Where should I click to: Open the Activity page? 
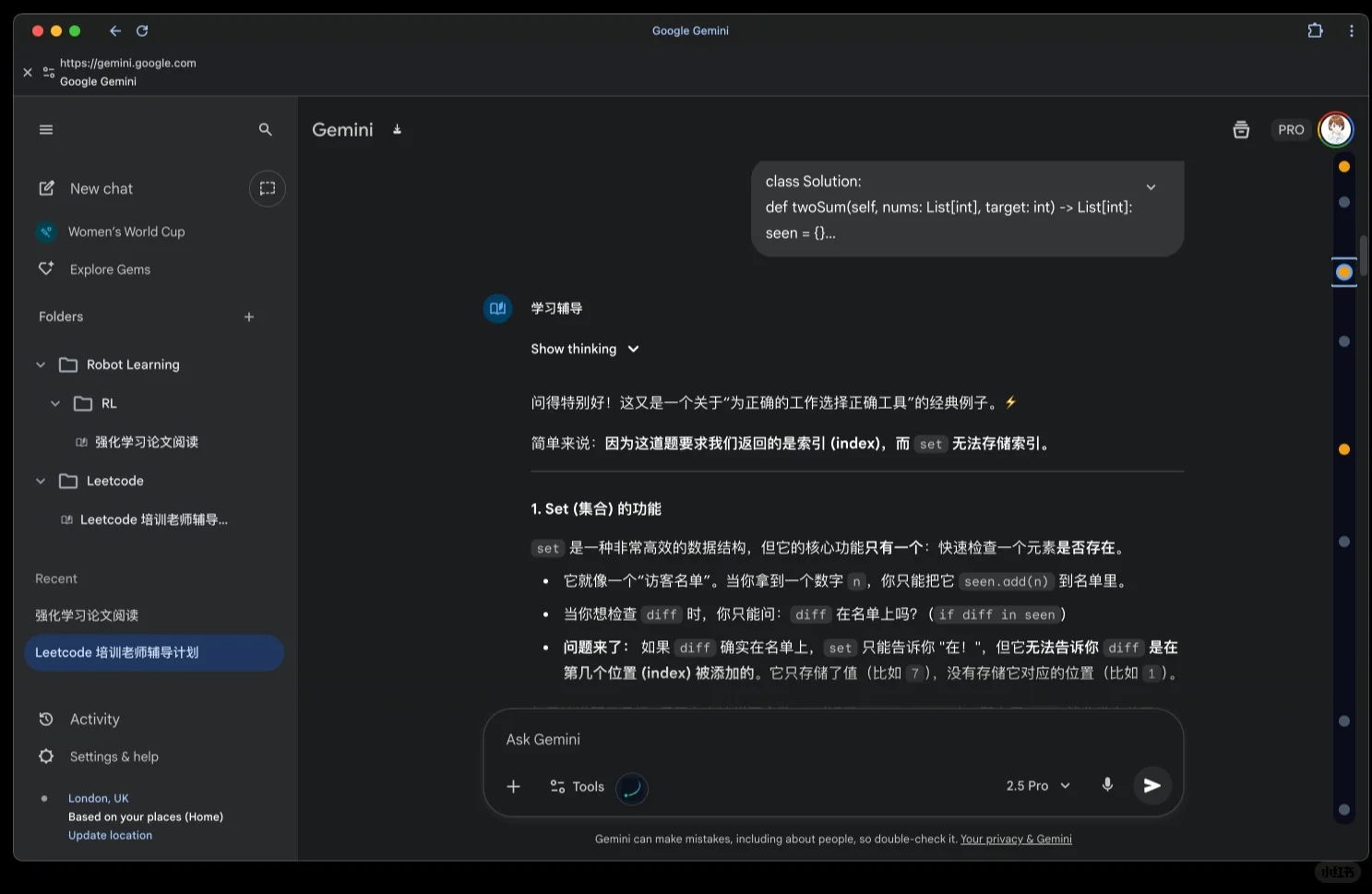coord(94,719)
